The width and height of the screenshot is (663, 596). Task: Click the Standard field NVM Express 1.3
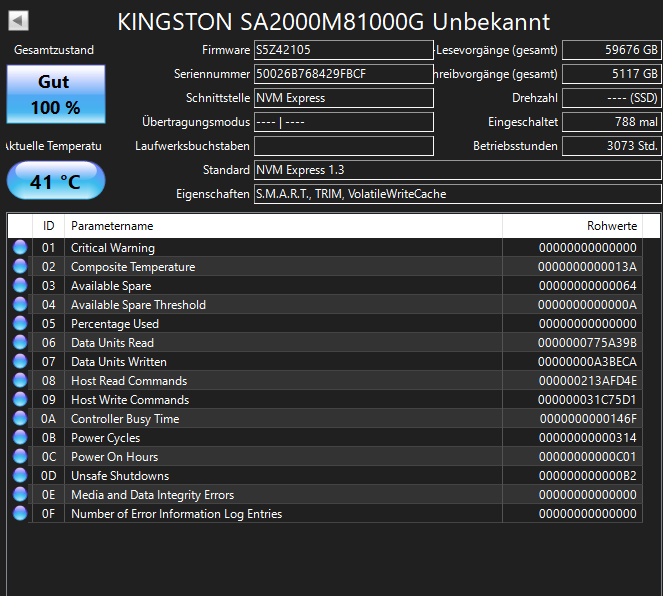click(x=458, y=170)
